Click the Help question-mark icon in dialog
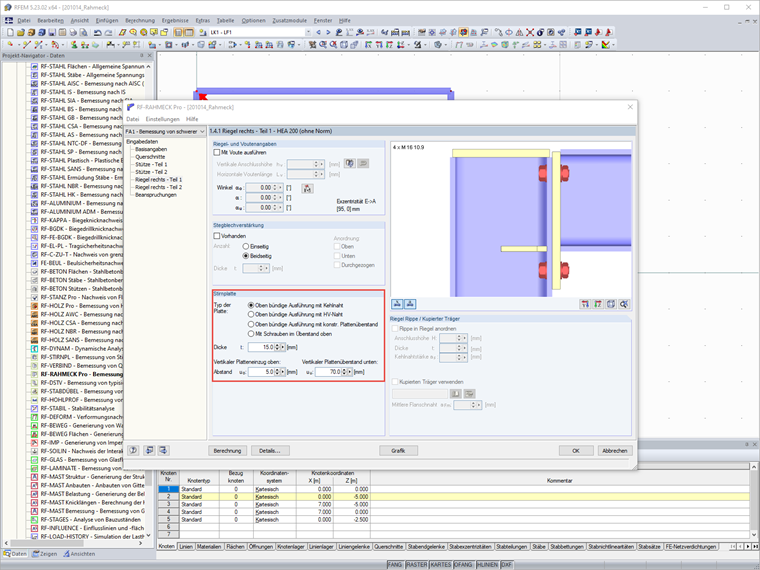 coord(133,450)
